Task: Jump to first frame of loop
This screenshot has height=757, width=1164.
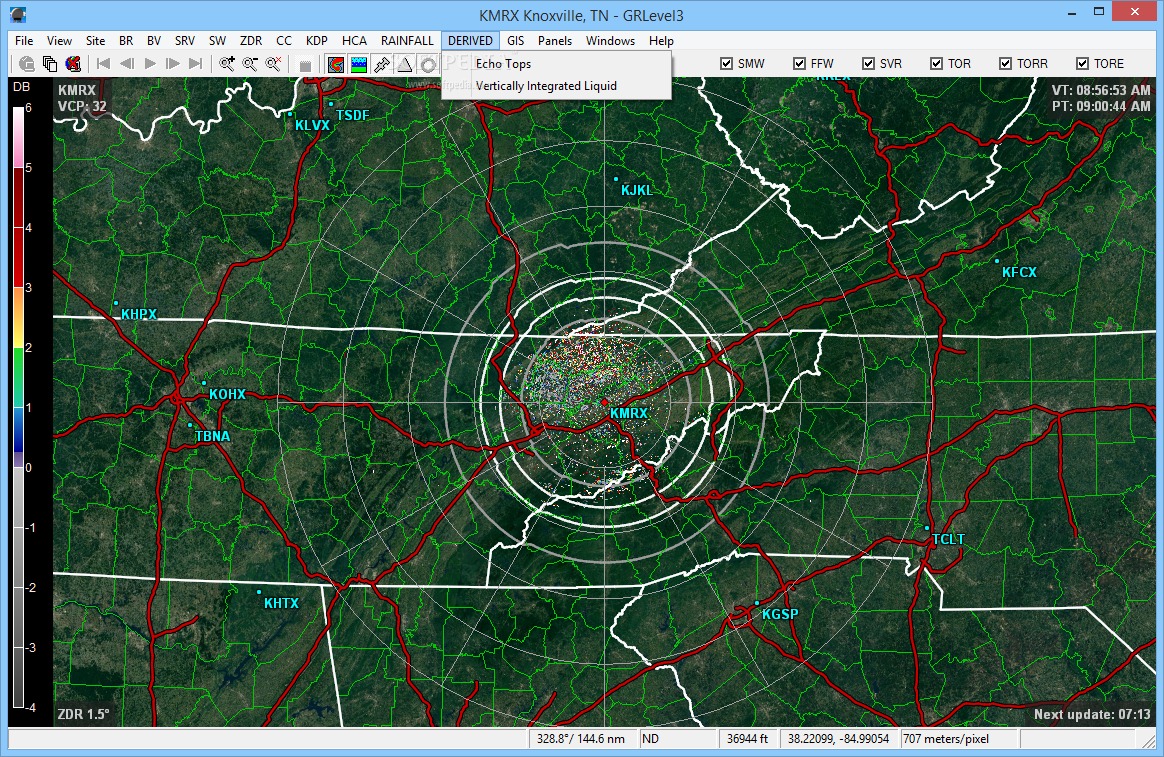Action: point(104,64)
